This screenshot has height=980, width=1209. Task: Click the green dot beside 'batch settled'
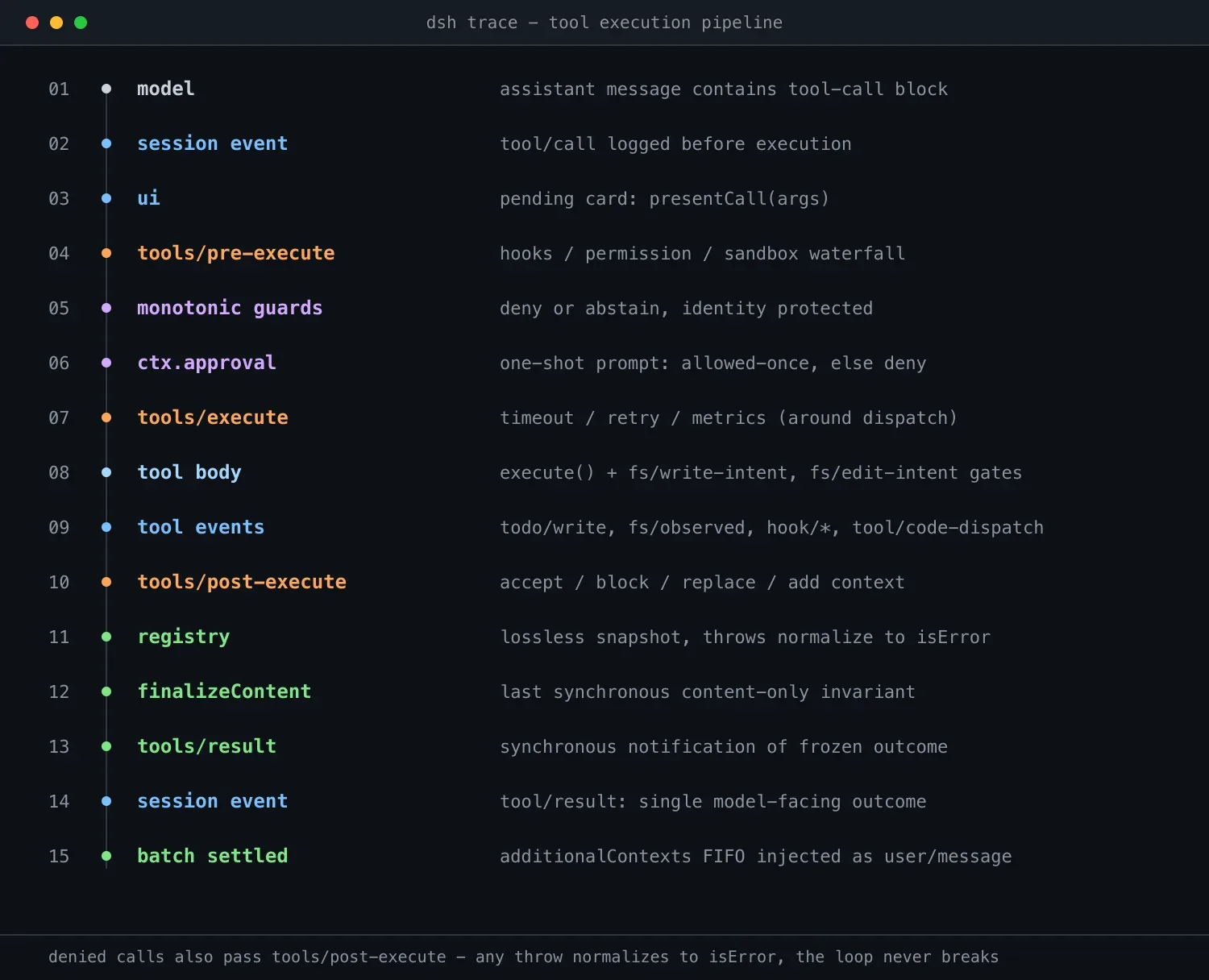[x=106, y=856]
